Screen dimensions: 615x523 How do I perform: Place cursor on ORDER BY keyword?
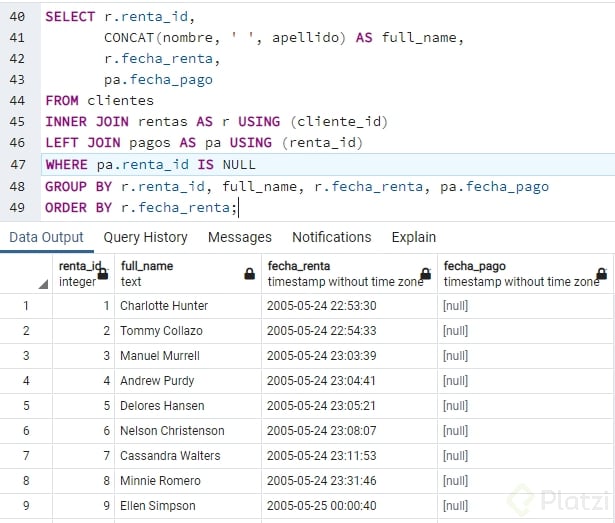click(x=78, y=208)
